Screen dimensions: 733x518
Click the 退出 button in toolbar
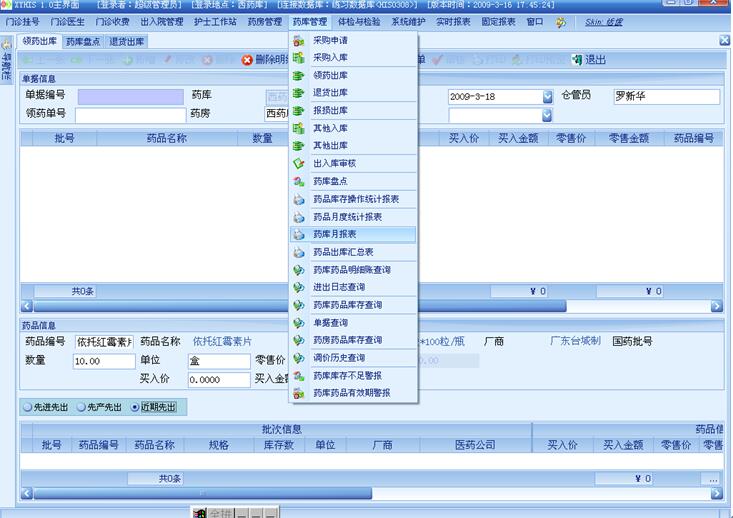[589, 60]
